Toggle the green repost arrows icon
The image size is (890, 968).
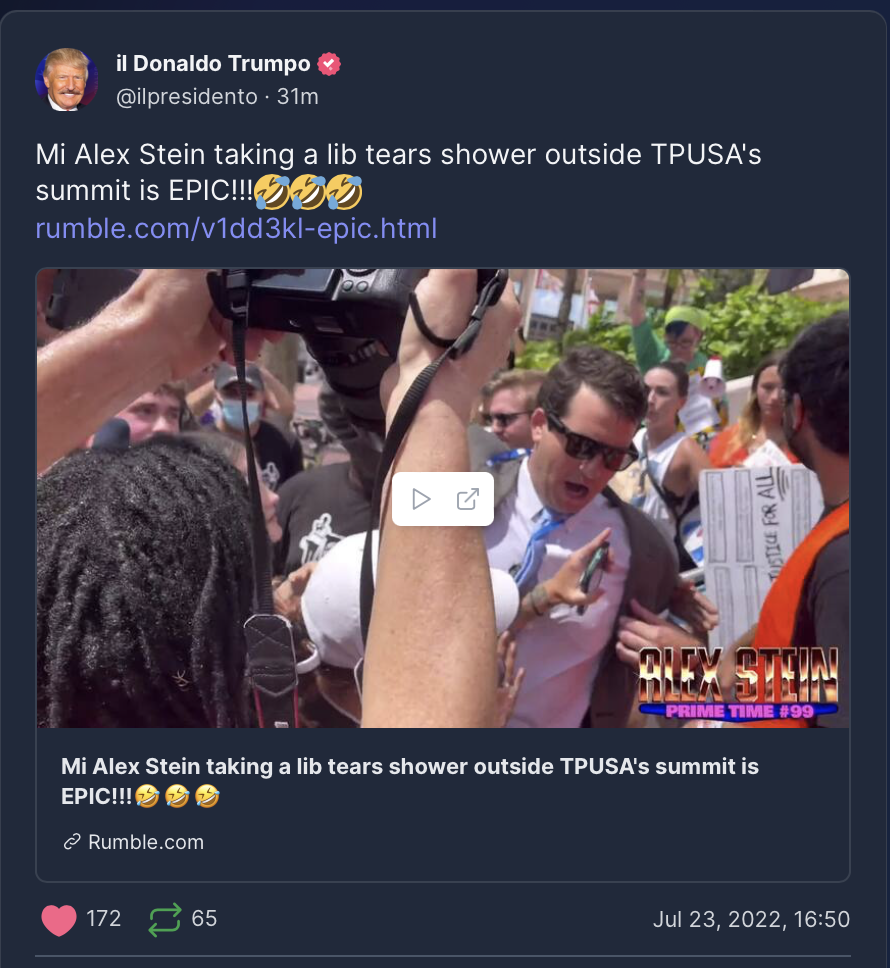click(165, 919)
